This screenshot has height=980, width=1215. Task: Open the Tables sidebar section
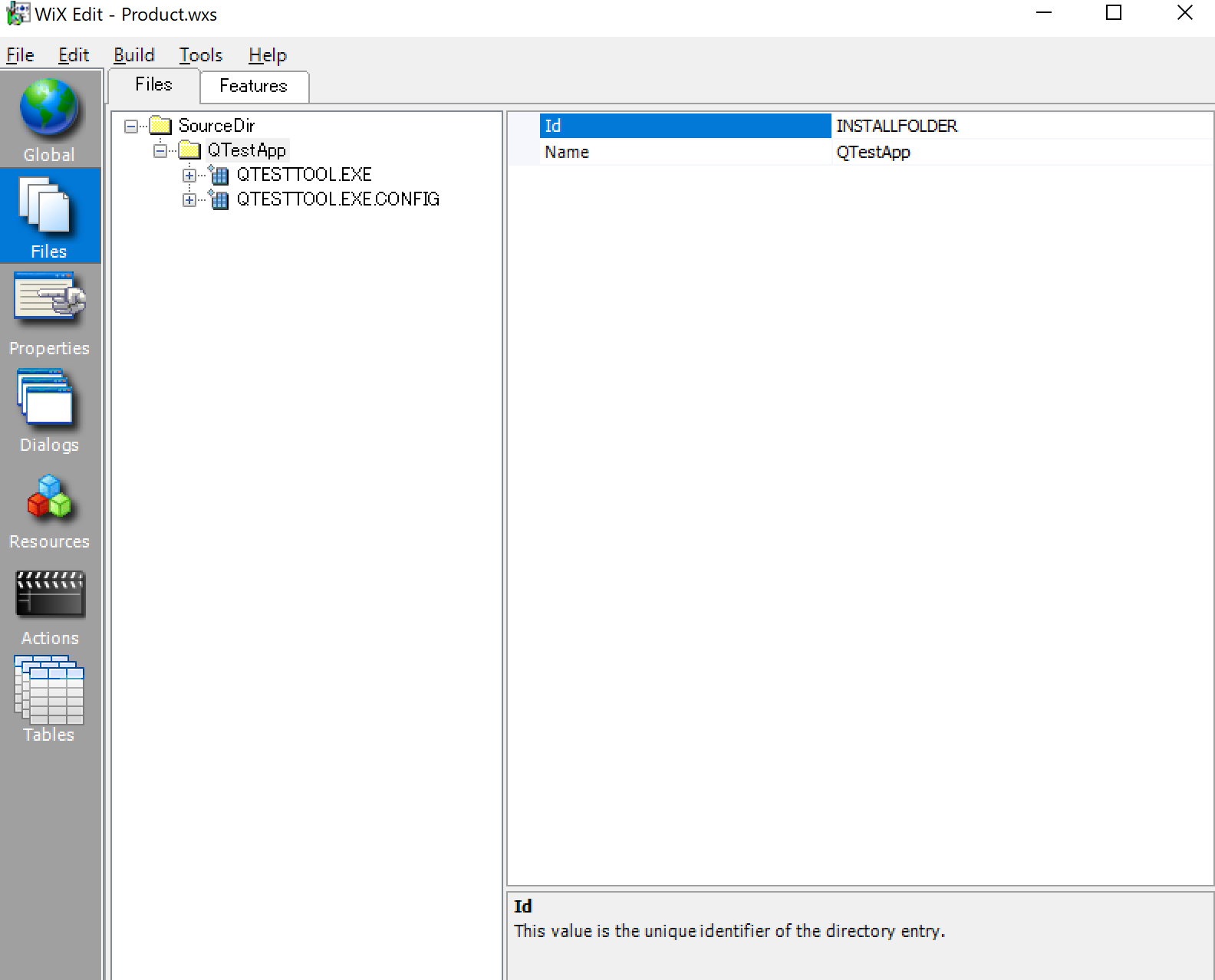click(49, 700)
